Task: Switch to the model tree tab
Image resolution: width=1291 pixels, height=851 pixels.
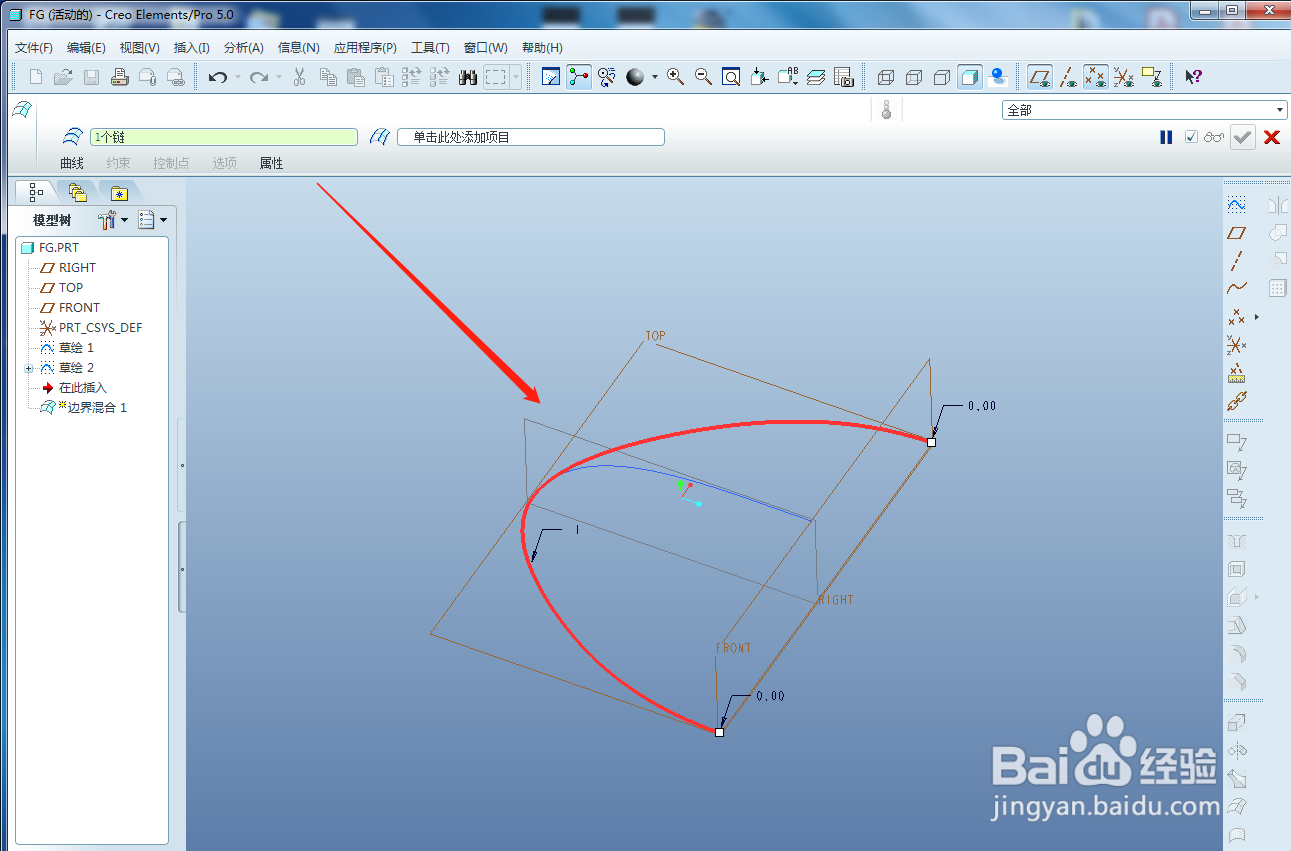Action: pos(35,192)
